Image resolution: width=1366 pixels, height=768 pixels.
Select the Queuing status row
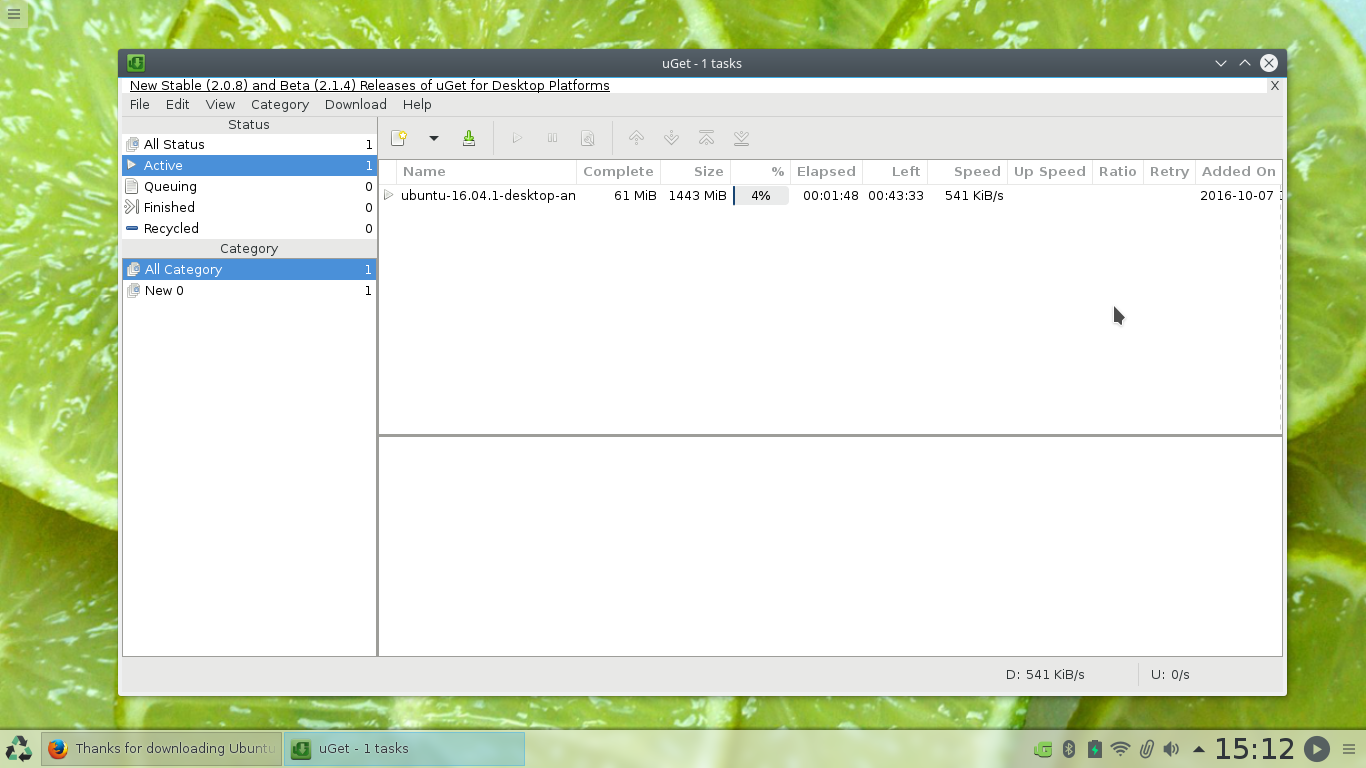tap(249, 187)
